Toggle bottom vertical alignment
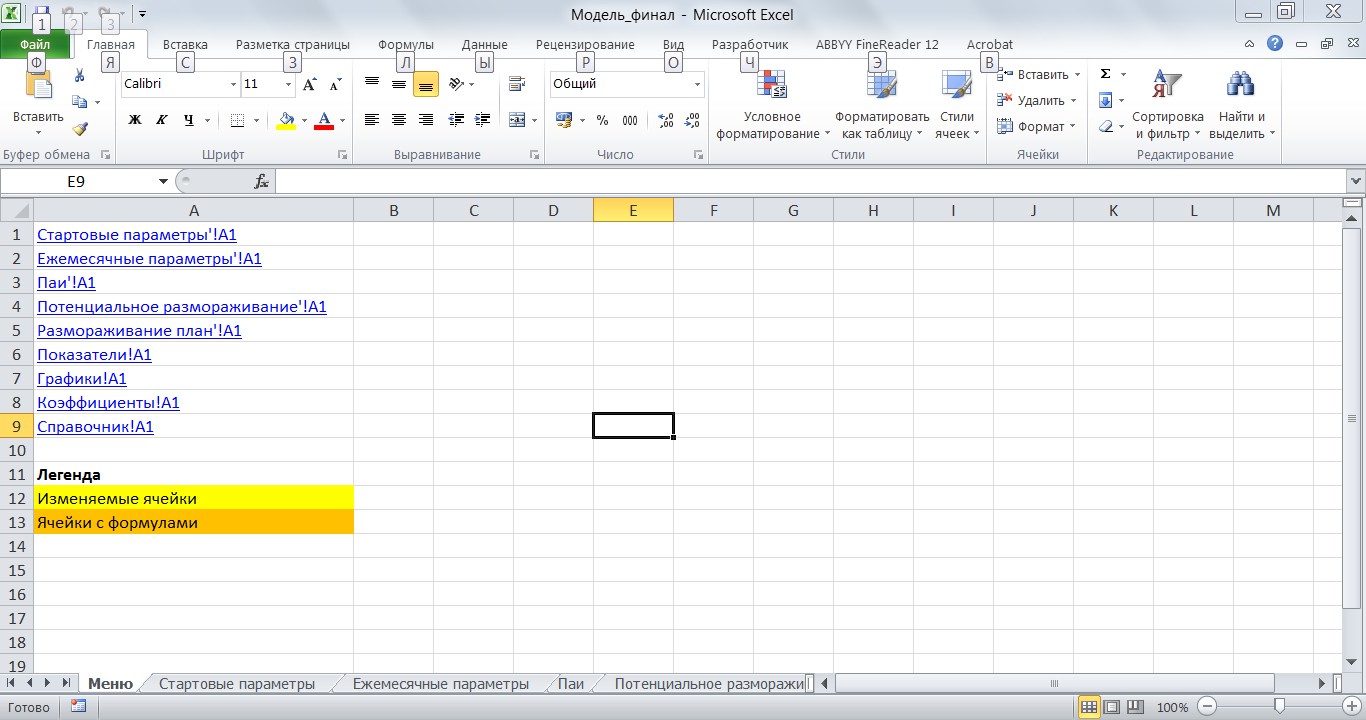1366x720 pixels. tap(426, 85)
